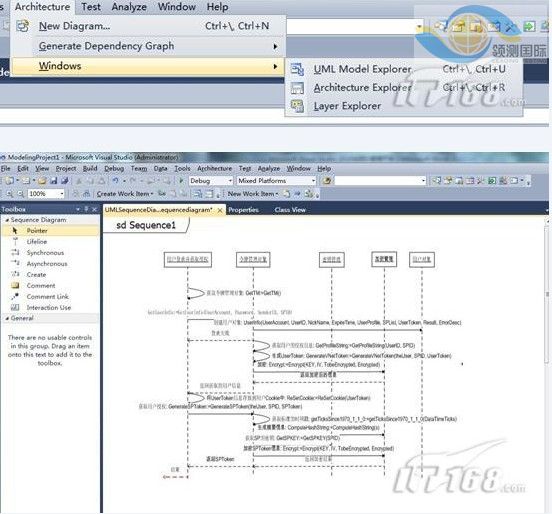Close the UMLSequenceDiagram tab

tap(220, 210)
